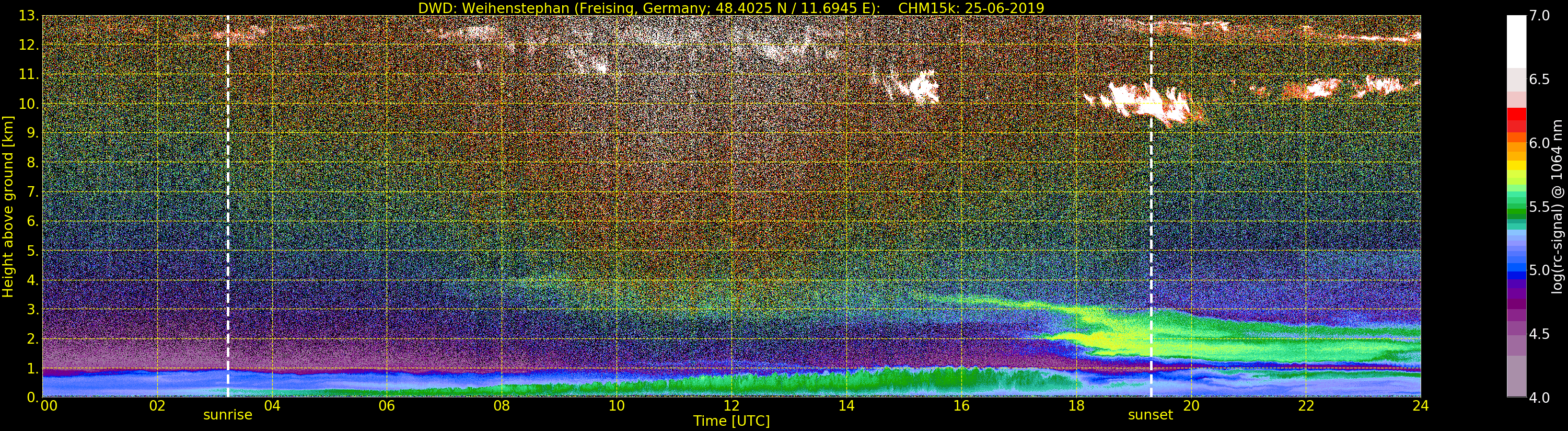Click the time axis tick '22'
The image size is (1568, 431).
tap(1306, 405)
